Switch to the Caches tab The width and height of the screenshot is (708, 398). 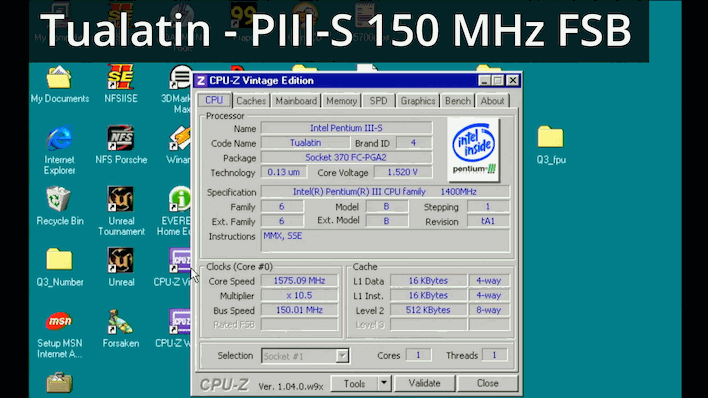(251, 101)
